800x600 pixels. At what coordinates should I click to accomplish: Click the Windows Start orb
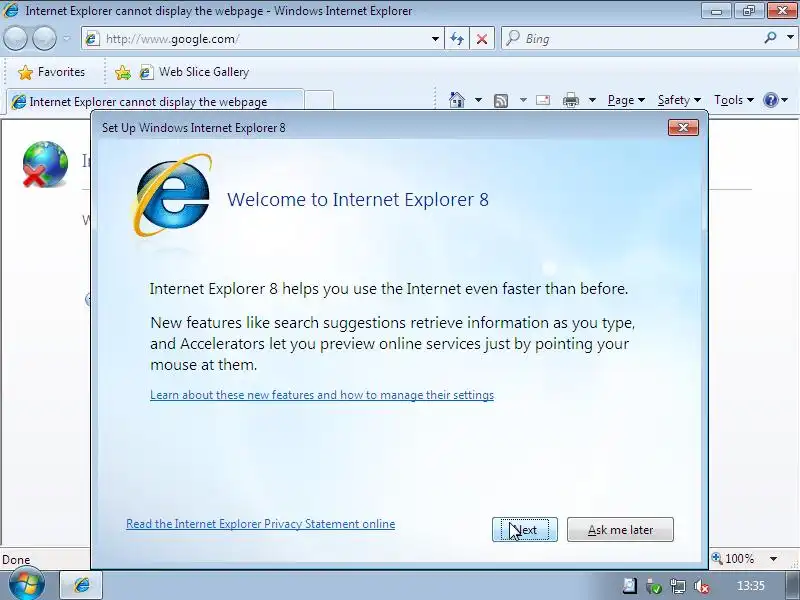pos(26,584)
